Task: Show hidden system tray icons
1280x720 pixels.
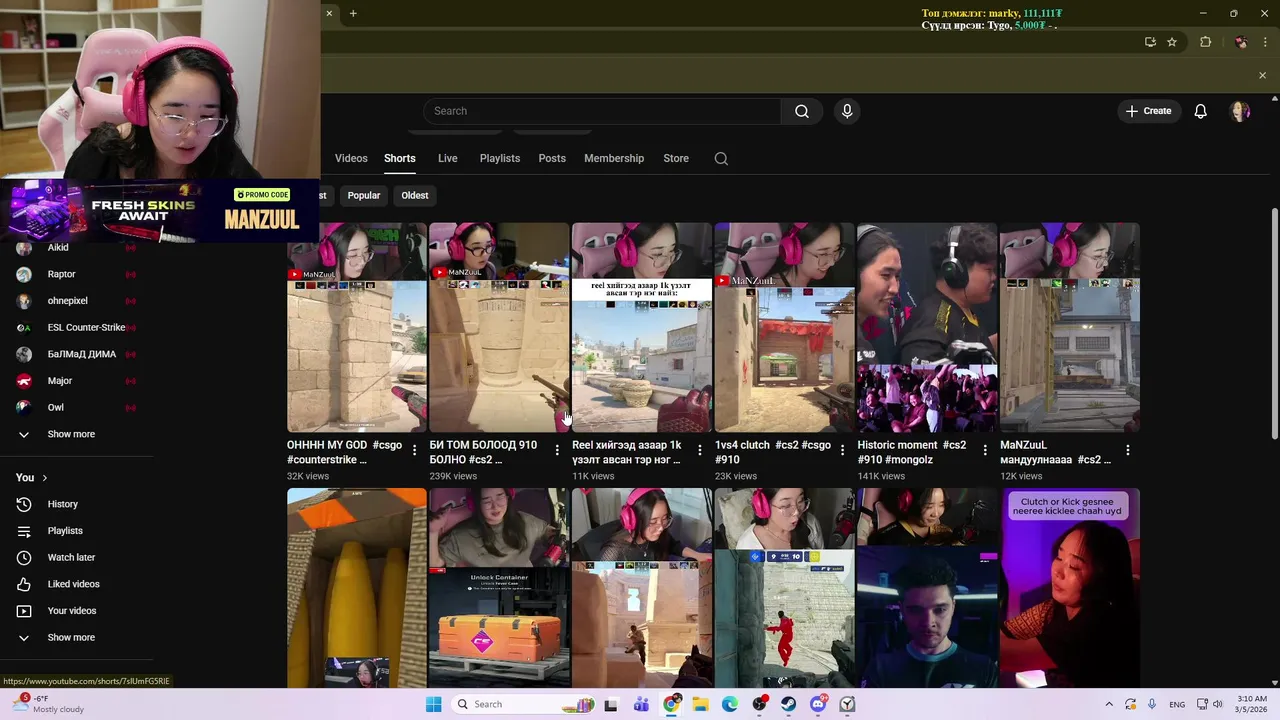Action: [1108, 704]
